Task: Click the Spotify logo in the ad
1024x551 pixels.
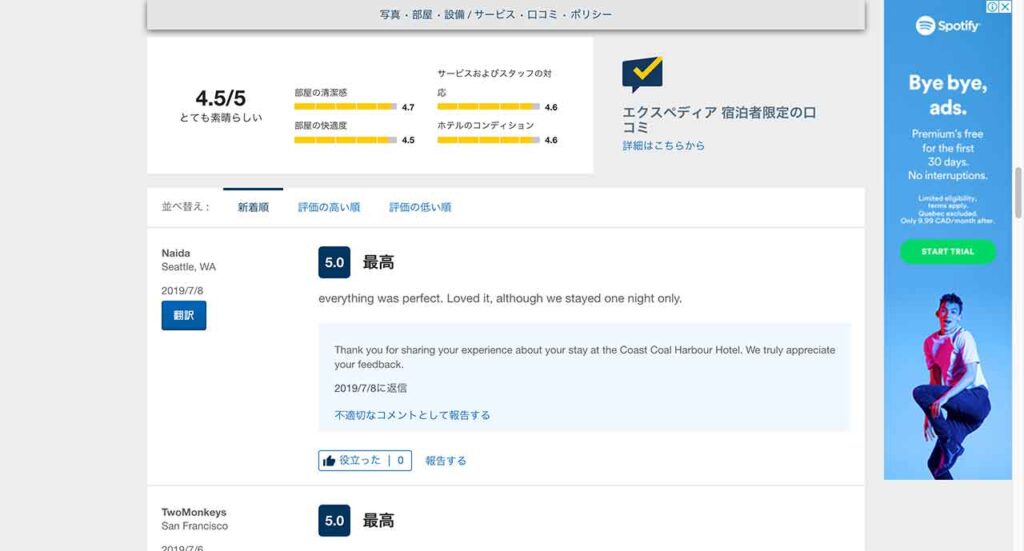Action: [x=947, y=26]
